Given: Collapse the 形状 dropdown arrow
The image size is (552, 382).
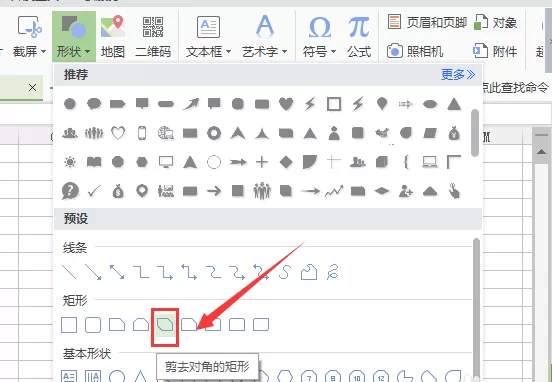Looking at the screenshot, I should [87, 52].
